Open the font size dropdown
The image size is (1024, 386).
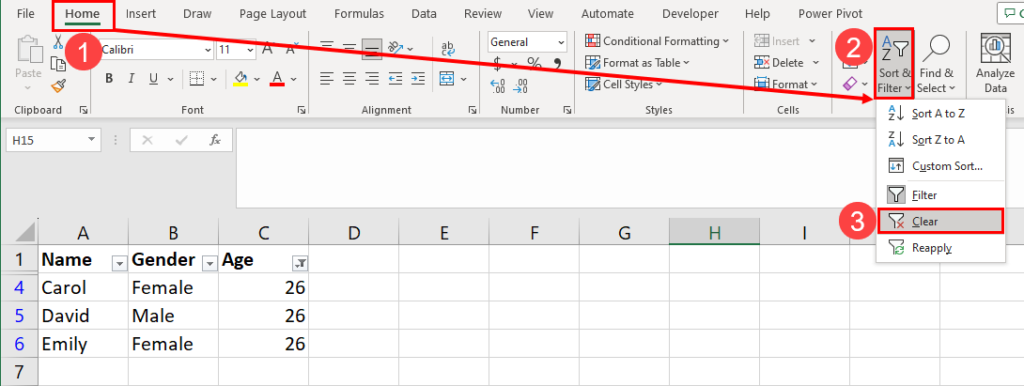point(250,49)
